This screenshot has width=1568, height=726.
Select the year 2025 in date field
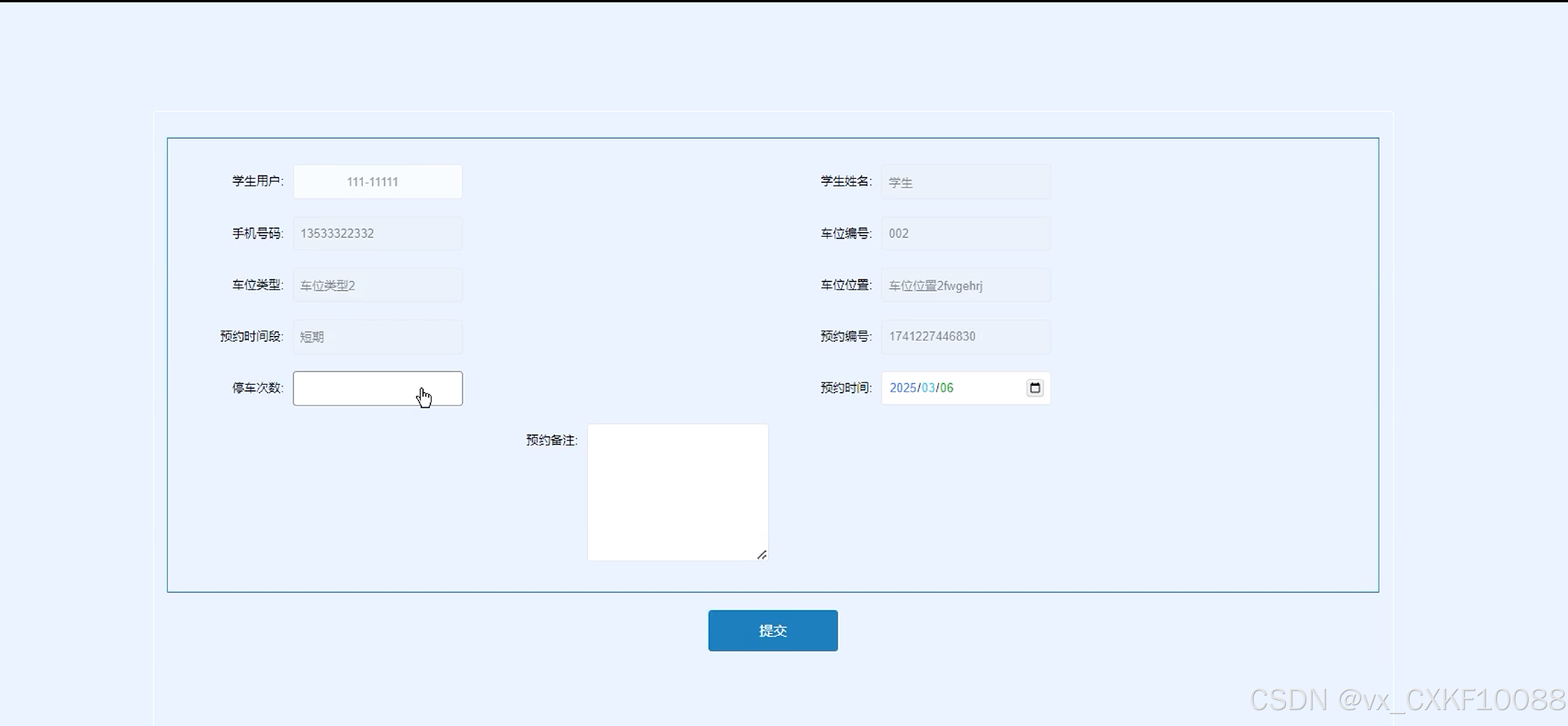(x=903, y=388)
